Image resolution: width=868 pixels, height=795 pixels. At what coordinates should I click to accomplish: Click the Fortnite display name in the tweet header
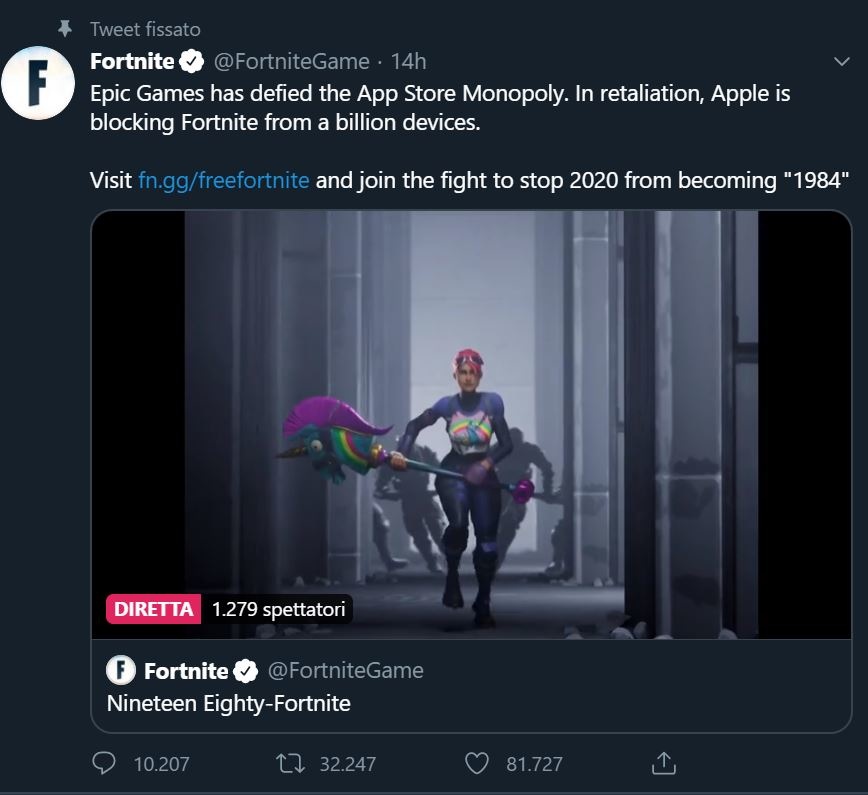(x=132, y=62)
